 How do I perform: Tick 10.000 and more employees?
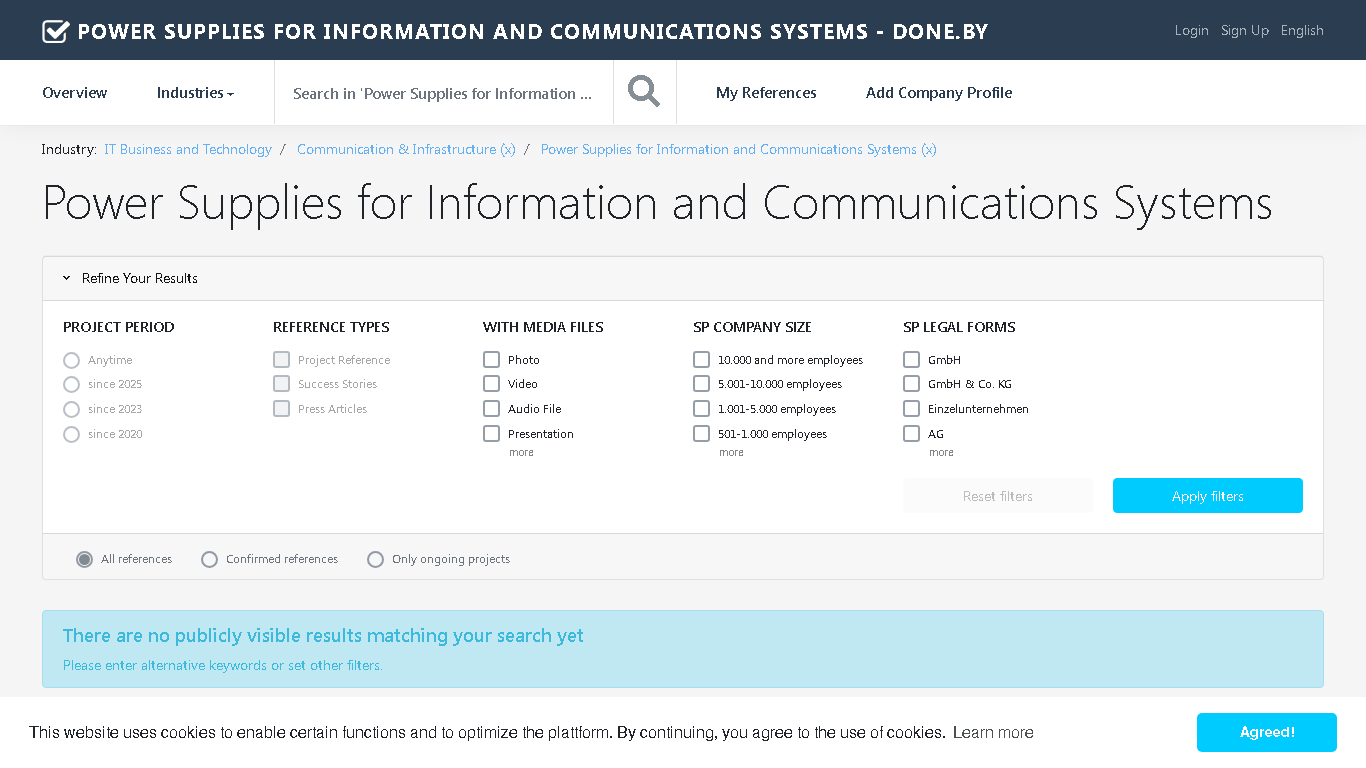pos(701,359)
